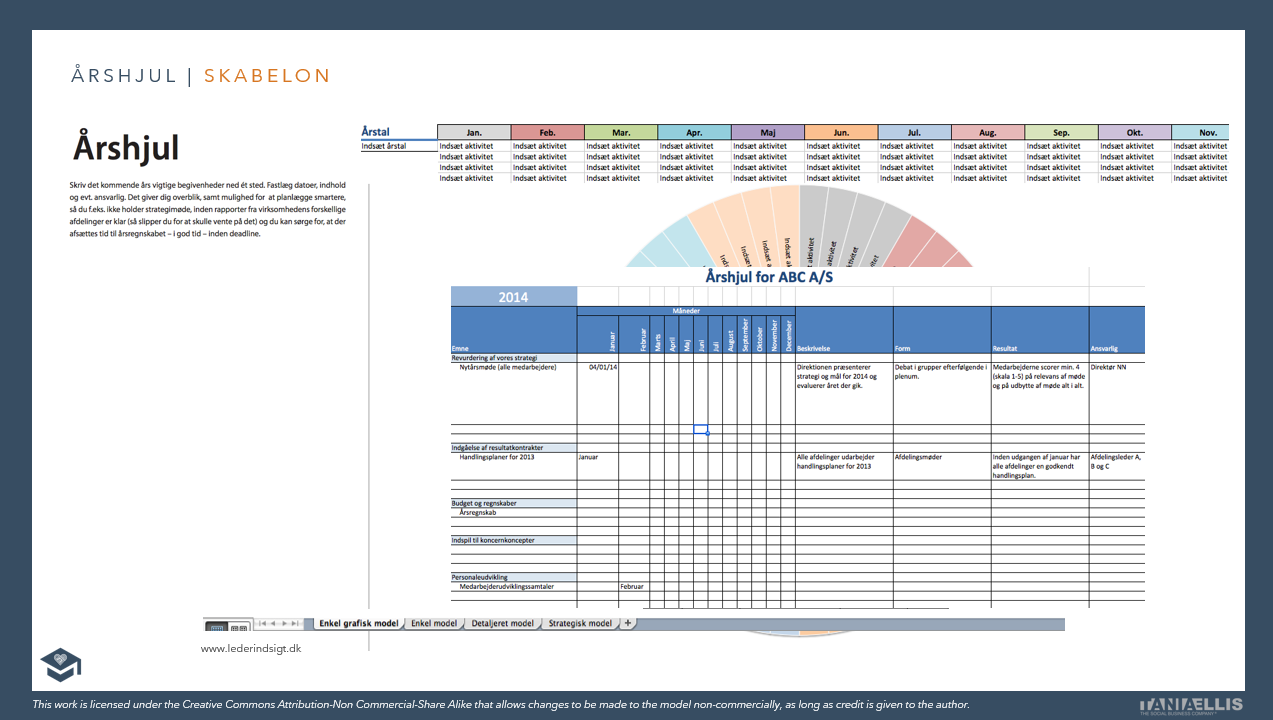The height and width of the screenshot is (720, 1273).
Task: Select the Årsregnskab cell
Action: coord(514,512)
